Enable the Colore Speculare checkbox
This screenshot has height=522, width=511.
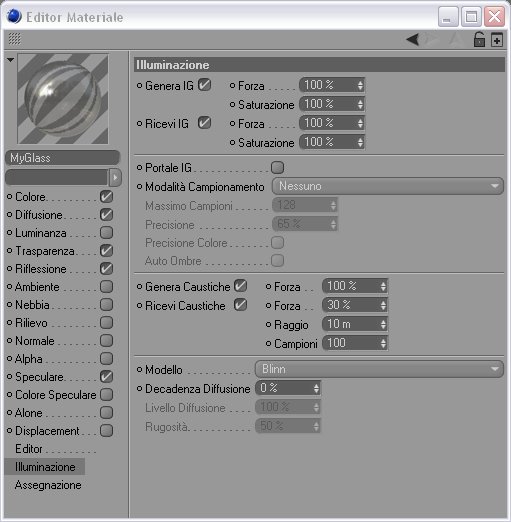click(106, 395)
